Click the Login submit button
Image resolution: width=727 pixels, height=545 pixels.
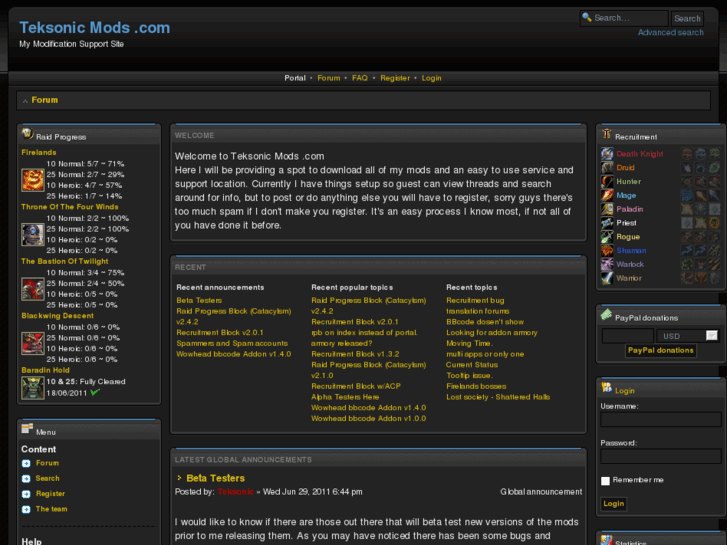point(613,504)
